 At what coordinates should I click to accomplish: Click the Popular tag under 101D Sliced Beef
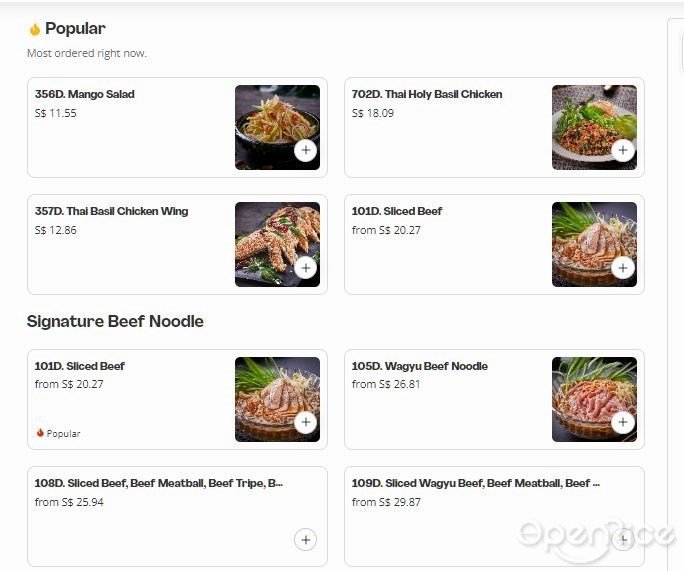(x=58, y=433)
